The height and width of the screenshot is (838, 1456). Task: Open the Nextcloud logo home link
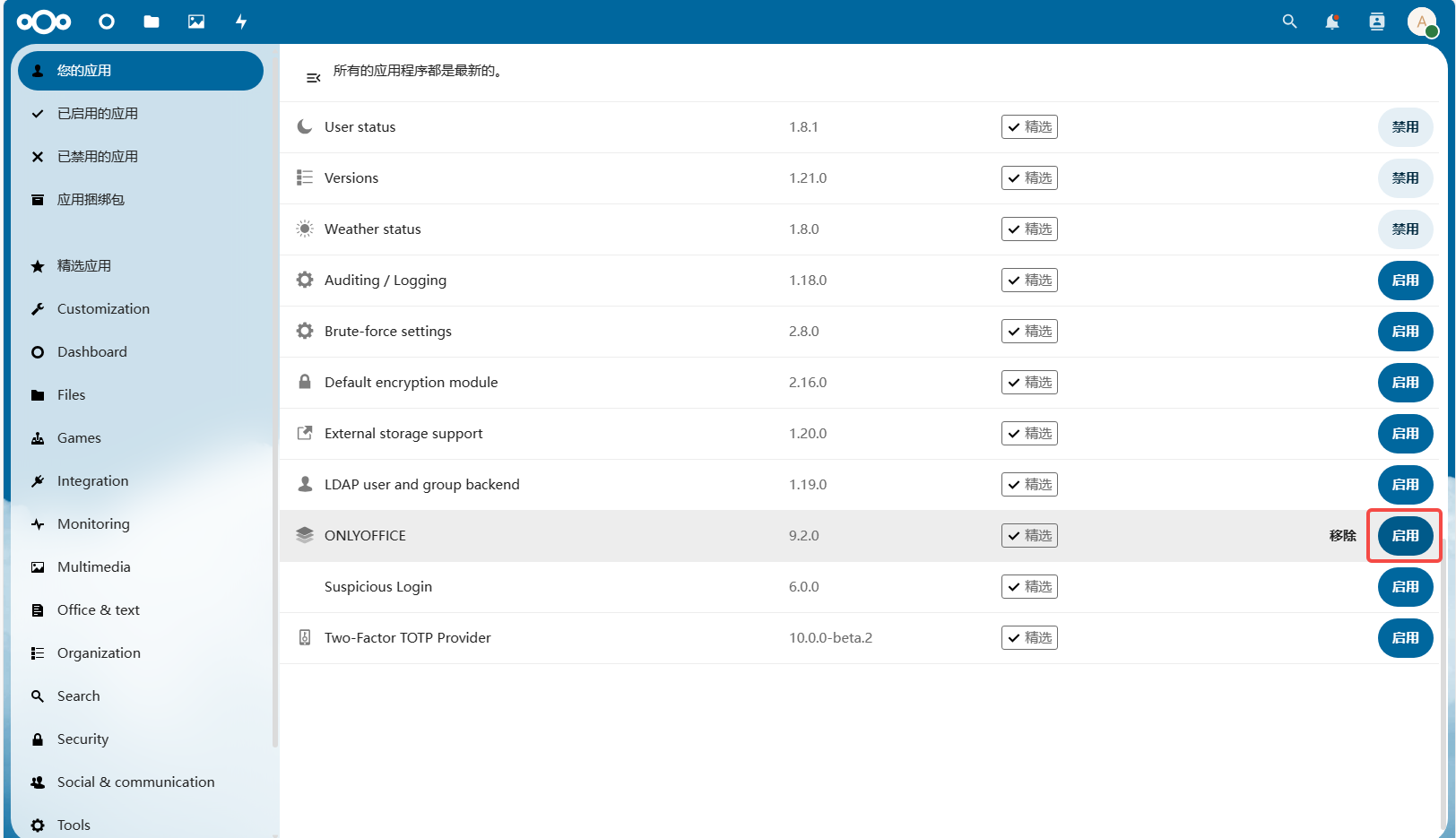coord(44,22)
